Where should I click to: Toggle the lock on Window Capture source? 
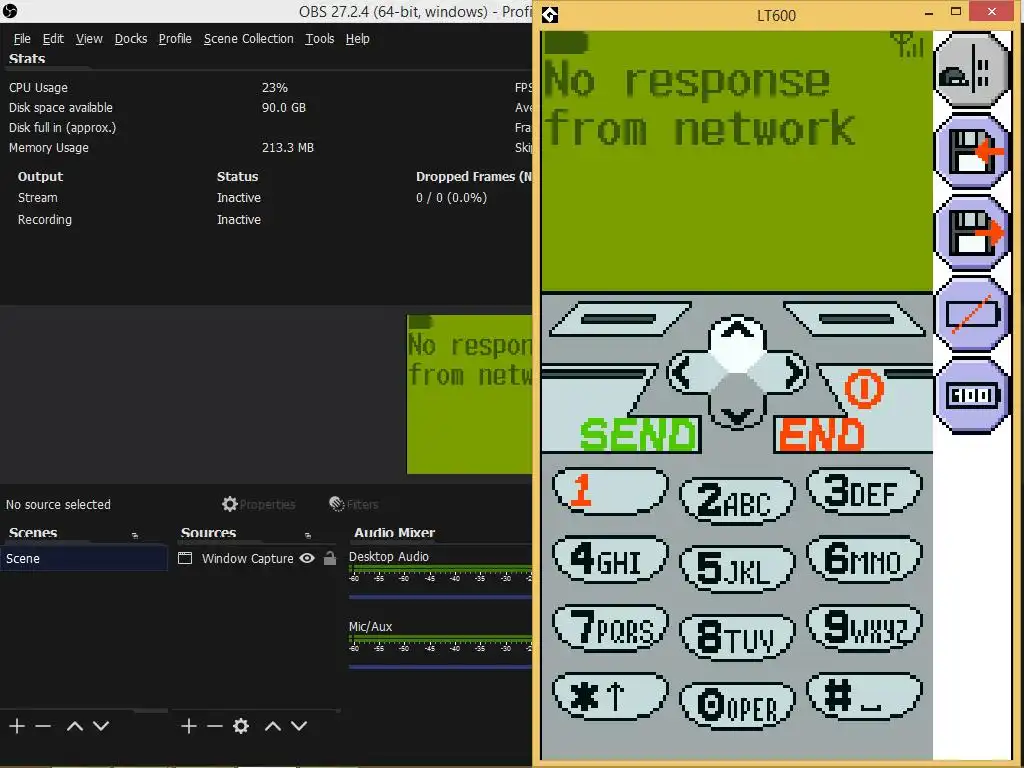(330, 558)
